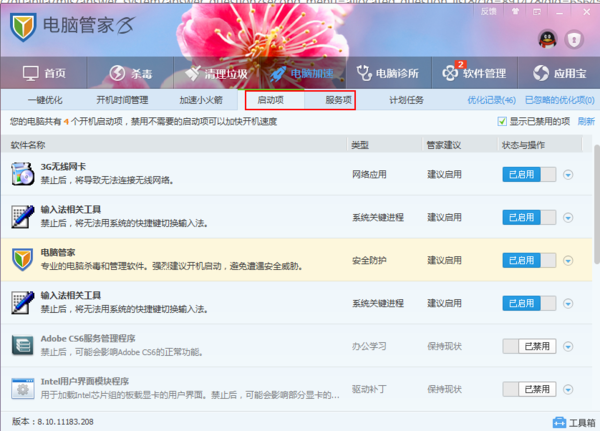
Task: Select the 服务项 services sub-tab
Action: (338, 100)
